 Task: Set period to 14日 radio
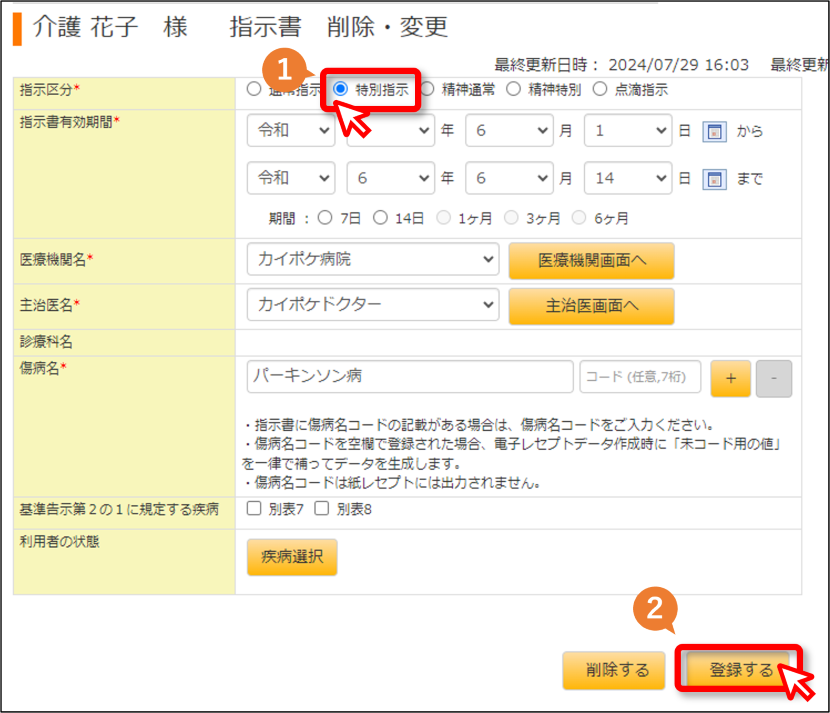coord(380,218)
